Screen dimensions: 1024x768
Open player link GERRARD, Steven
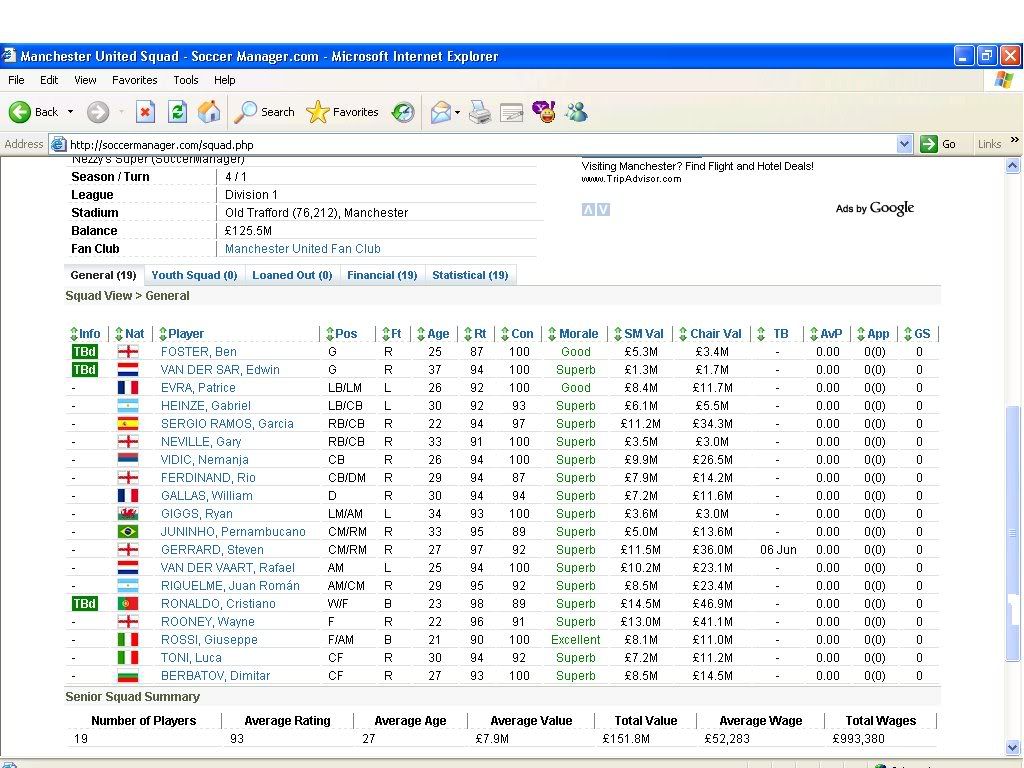click(x=212, y=550)
